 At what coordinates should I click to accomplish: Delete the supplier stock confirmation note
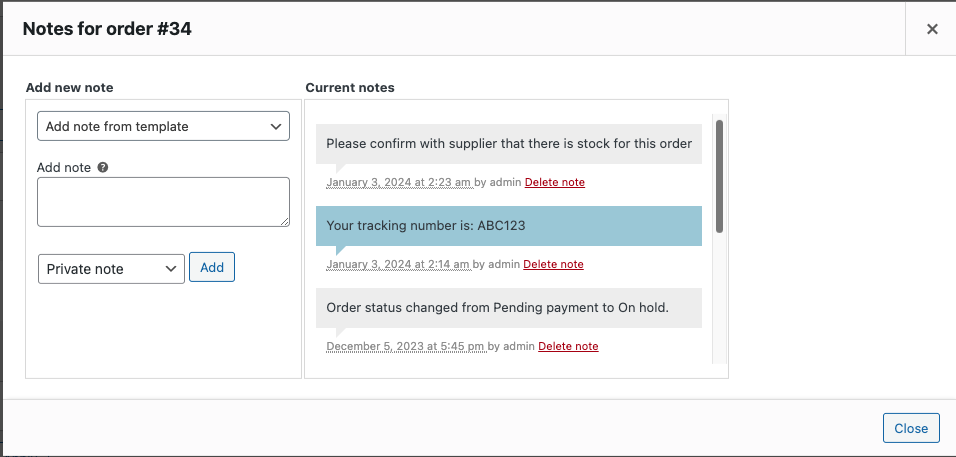pyautogui.click(x=554, y=182)
